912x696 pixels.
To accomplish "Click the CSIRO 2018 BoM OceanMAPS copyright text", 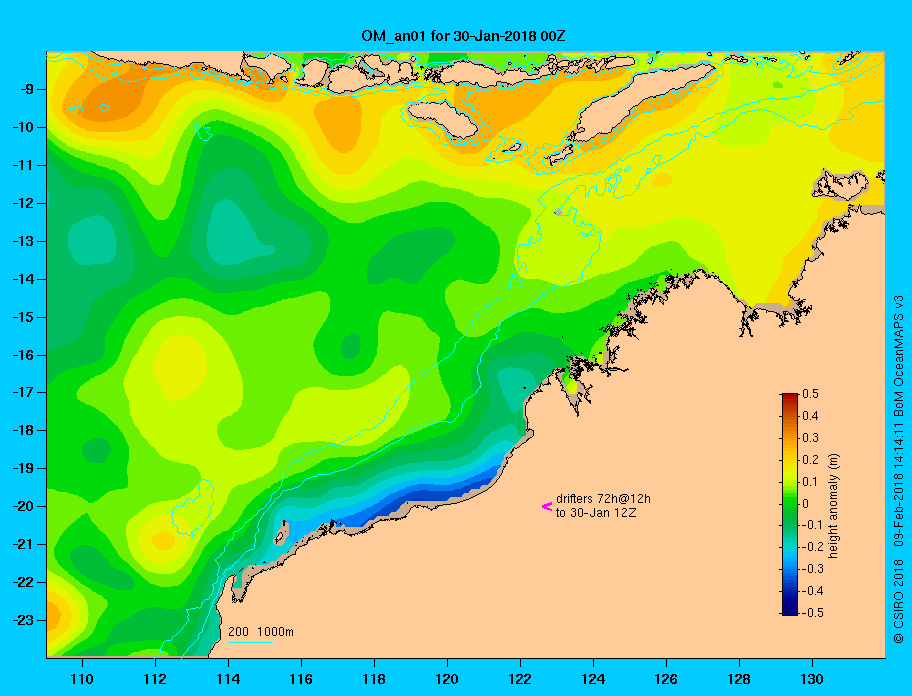I will [899, 468].
